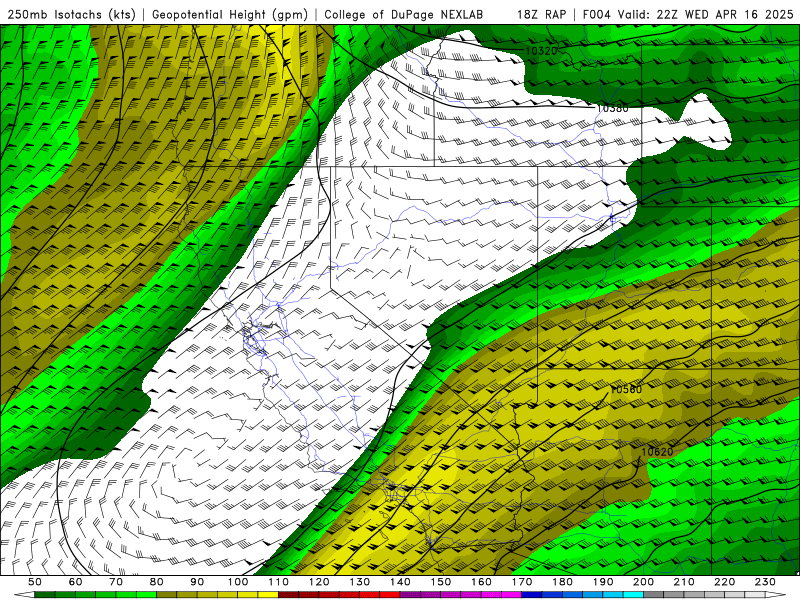The height and width of the screenshot is (600, 800).
Task: Click the dark blue swatch just right of 170
Action: pos(532,595)
